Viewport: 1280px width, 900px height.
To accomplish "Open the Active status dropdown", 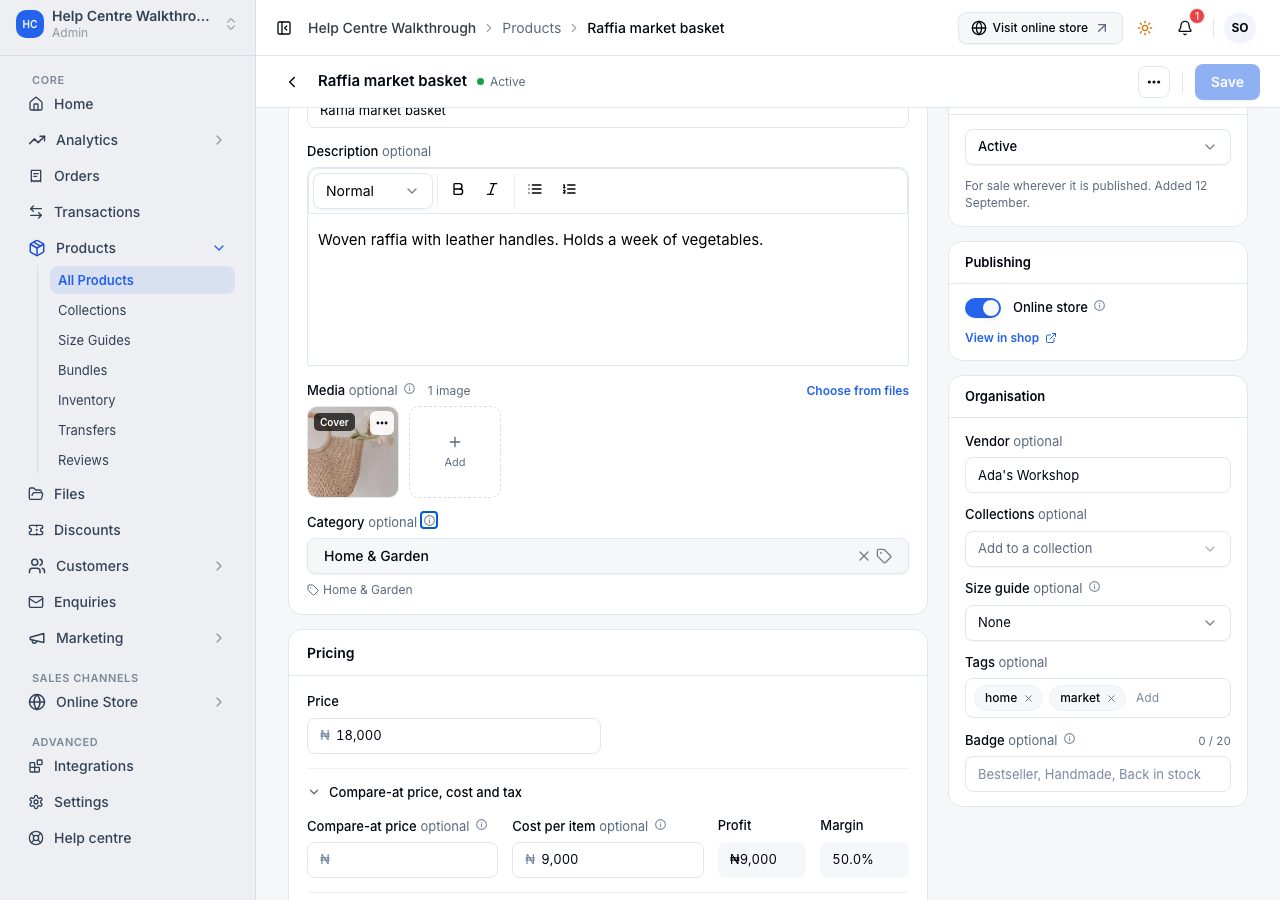I will (x=1098, y=146).
